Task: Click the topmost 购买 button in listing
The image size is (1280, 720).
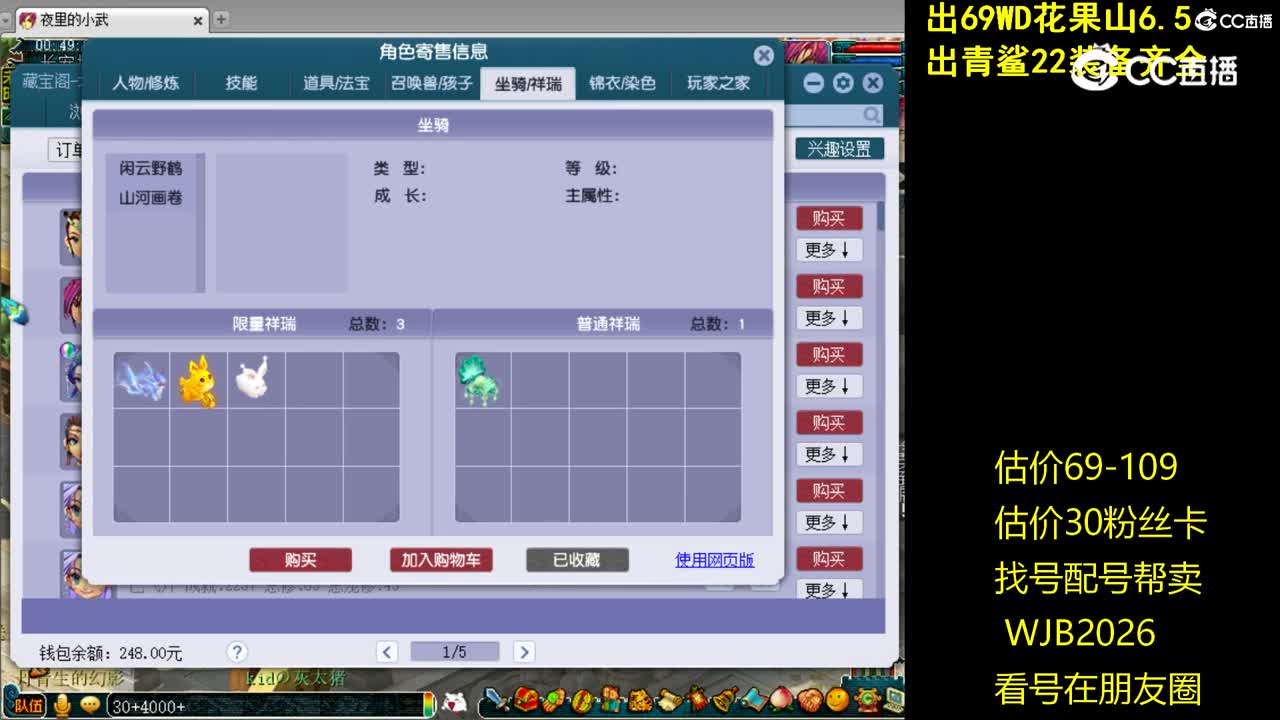Action: point(829,218)
